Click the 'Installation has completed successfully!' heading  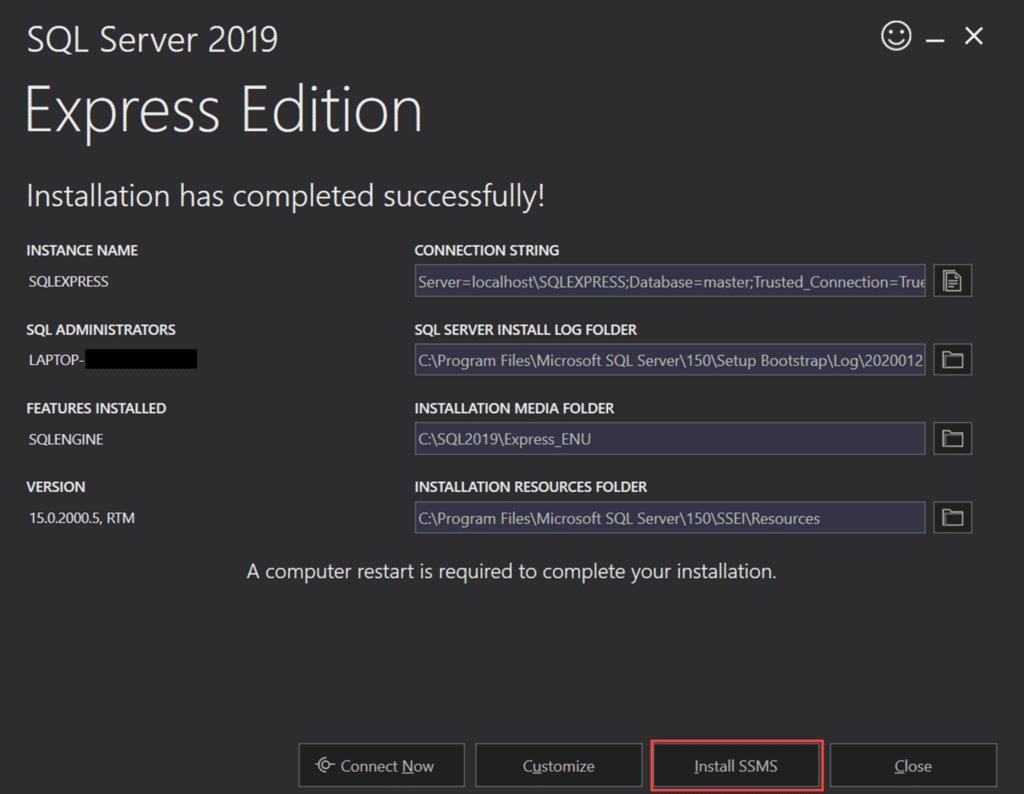(x=285, y=196)
